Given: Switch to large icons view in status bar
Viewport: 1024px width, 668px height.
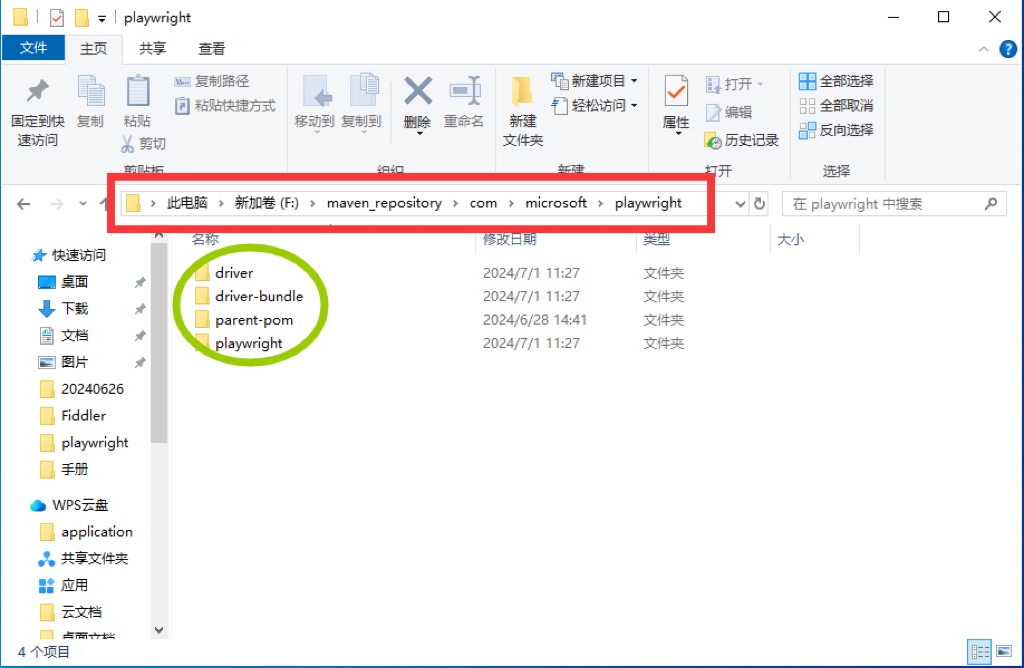Looking at the screenshot, I should tap(1004, 651).
